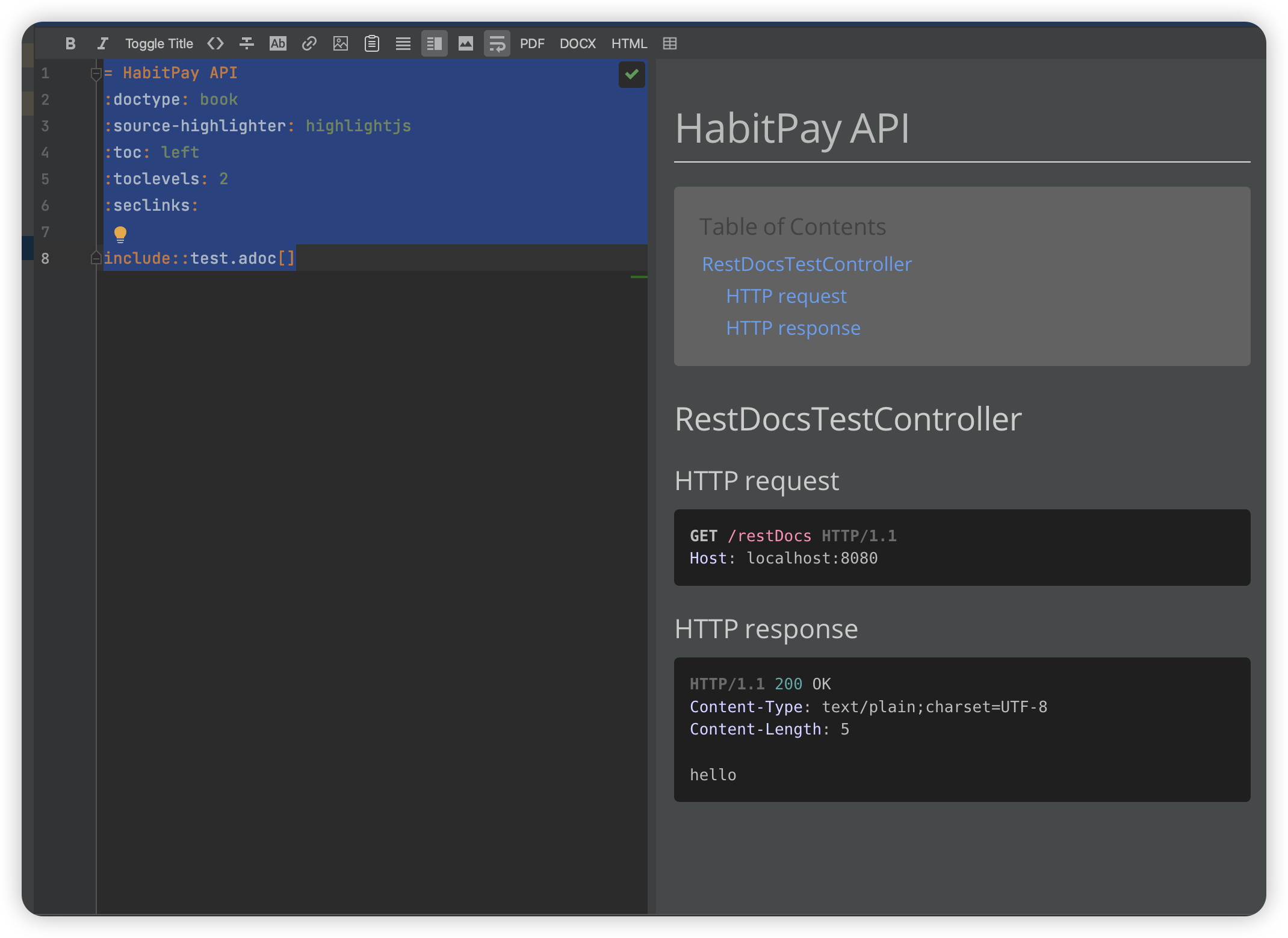
Task: Click the Bold formatting icon
Action: point(70,43)
